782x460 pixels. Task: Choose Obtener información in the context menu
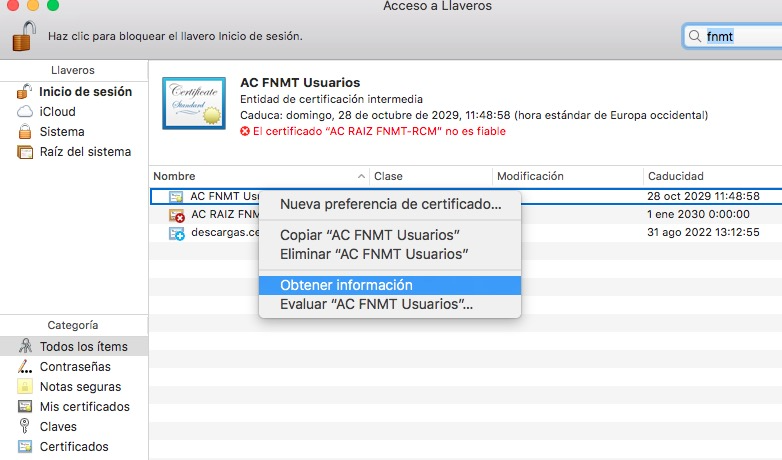390,285
